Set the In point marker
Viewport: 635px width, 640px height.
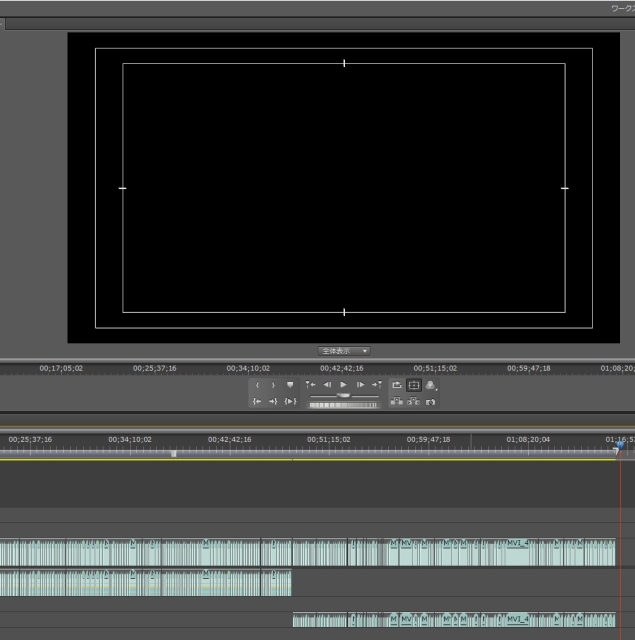point(258,385)
